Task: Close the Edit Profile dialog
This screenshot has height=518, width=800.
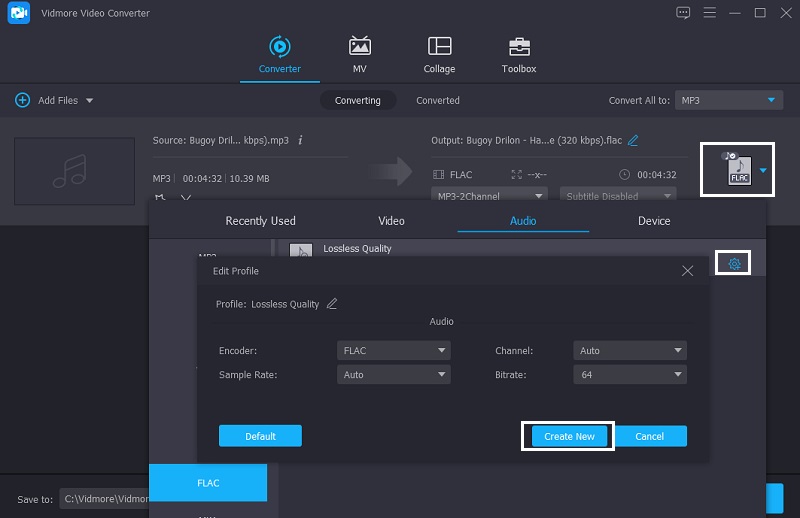Action: tap(687, 271)
